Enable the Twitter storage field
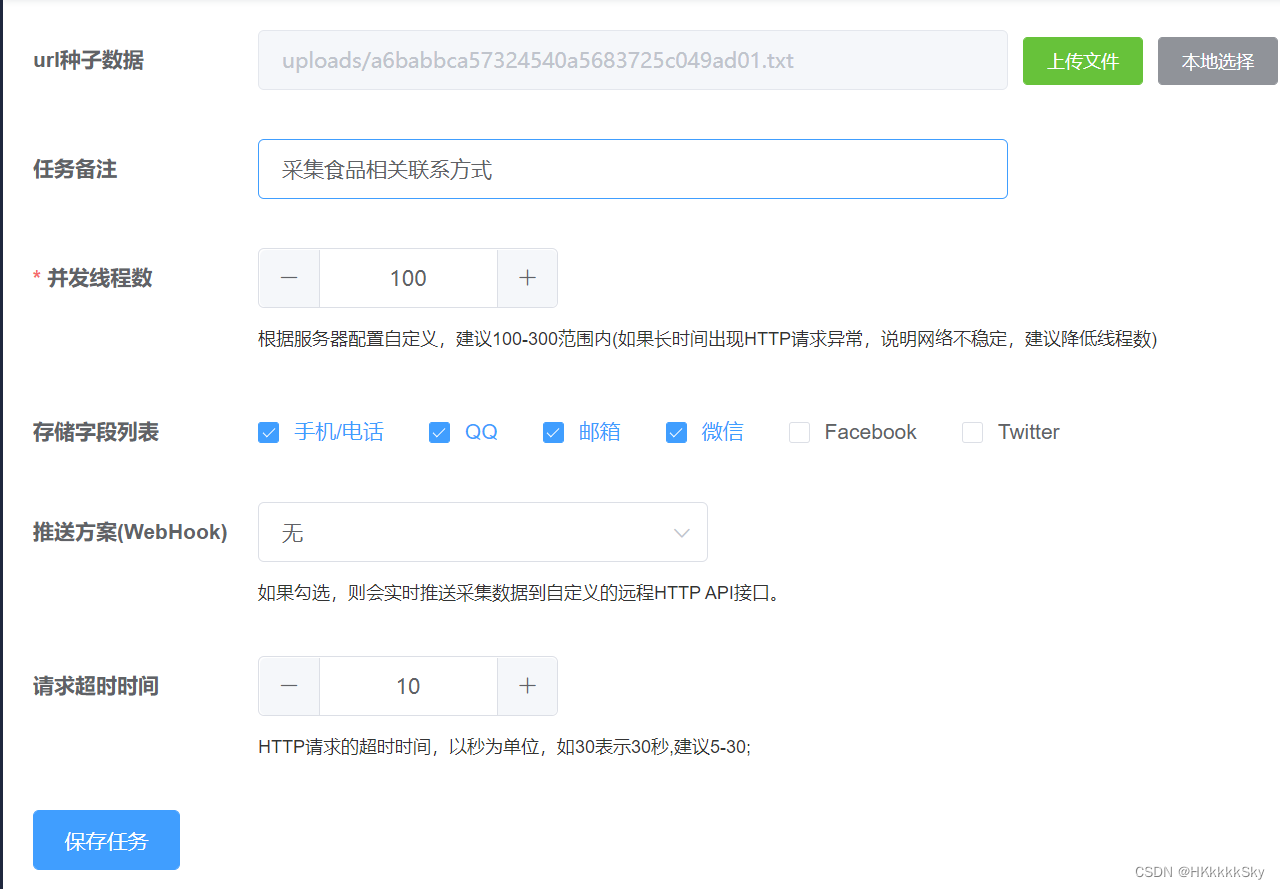This screenshot has width=1280, height=889. pyautogui.click(x=972, y=432)
